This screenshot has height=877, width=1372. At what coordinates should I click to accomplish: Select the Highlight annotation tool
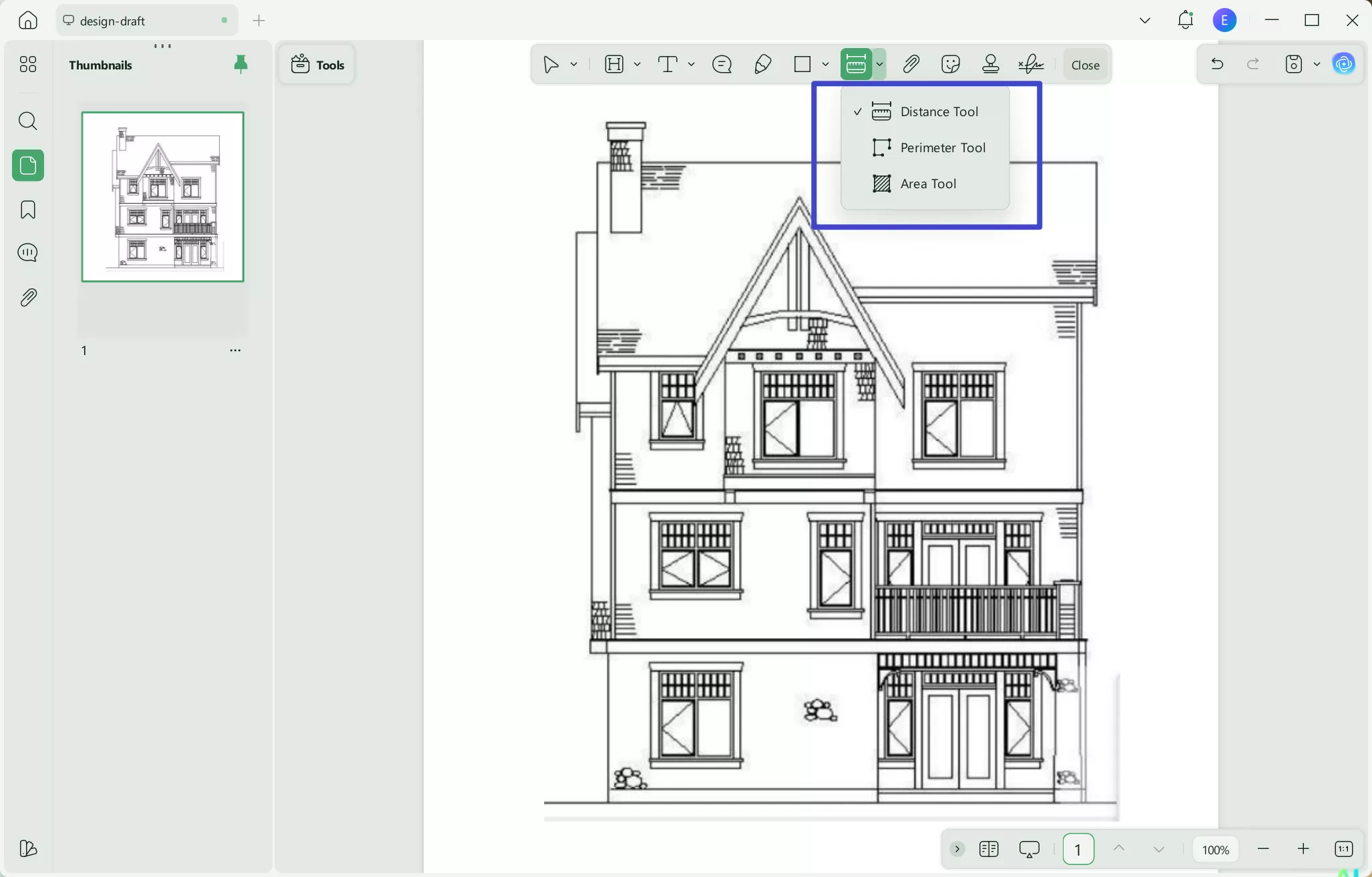(x=615, y=64)
